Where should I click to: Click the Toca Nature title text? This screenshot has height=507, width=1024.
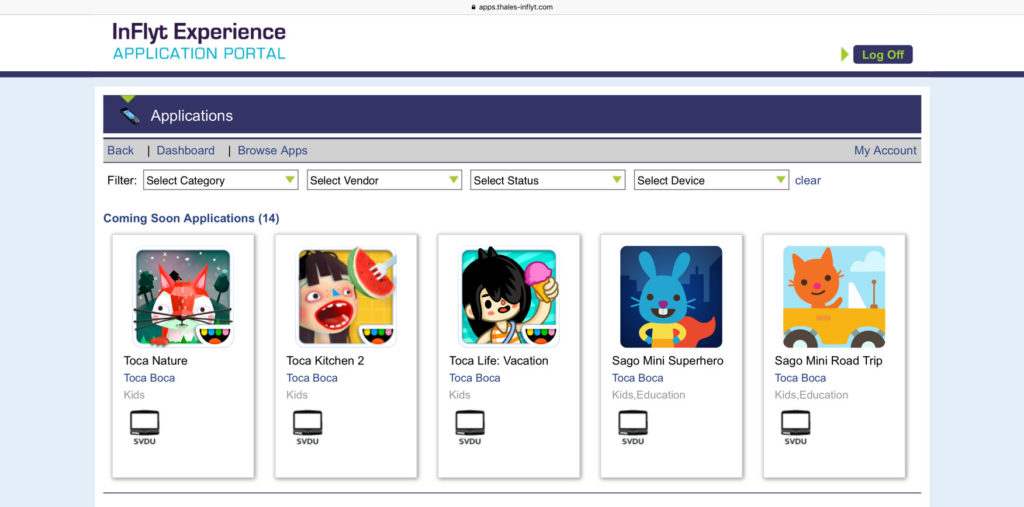(155, 361)
